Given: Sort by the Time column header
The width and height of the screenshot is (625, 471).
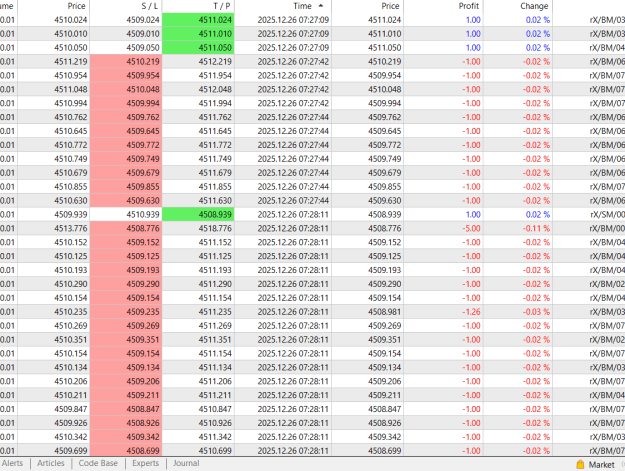Looking at the screenshot, I should 283,6.
